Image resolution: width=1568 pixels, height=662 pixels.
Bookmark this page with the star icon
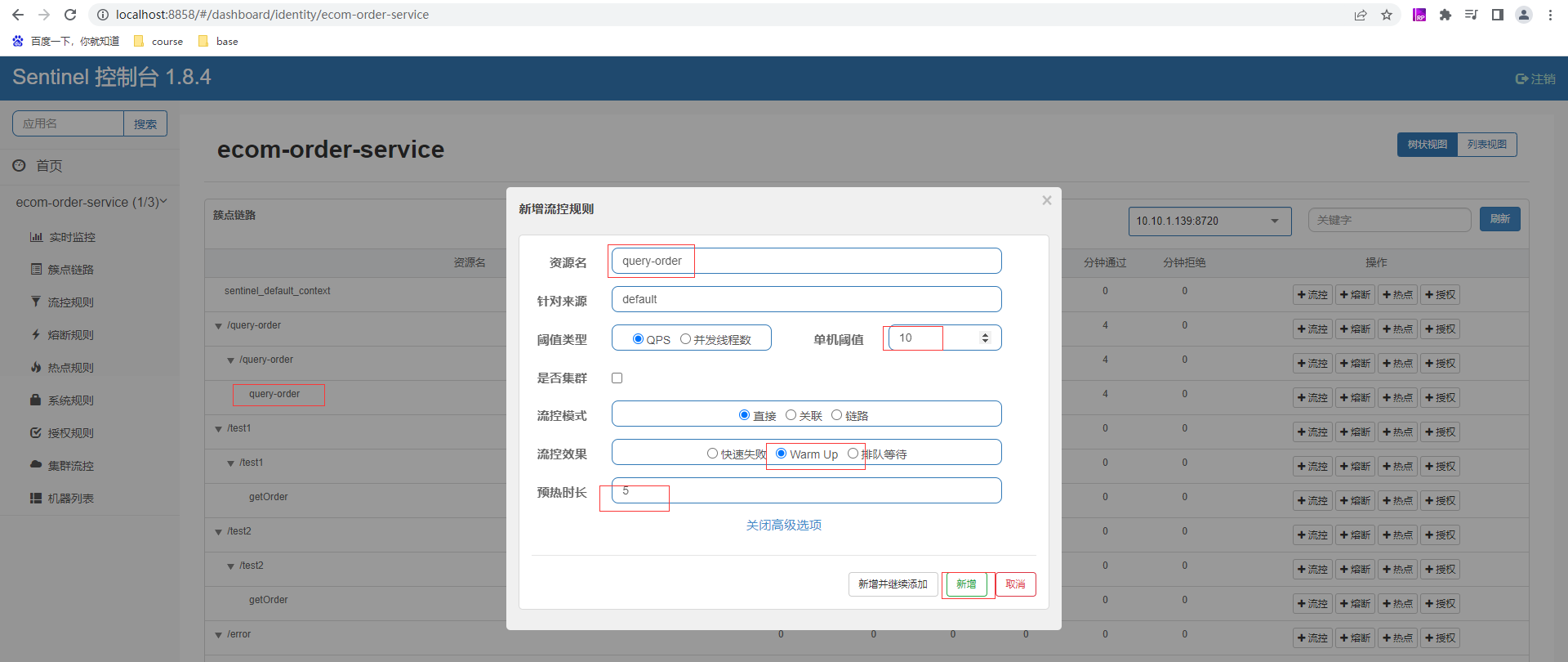coord(1387,15)
